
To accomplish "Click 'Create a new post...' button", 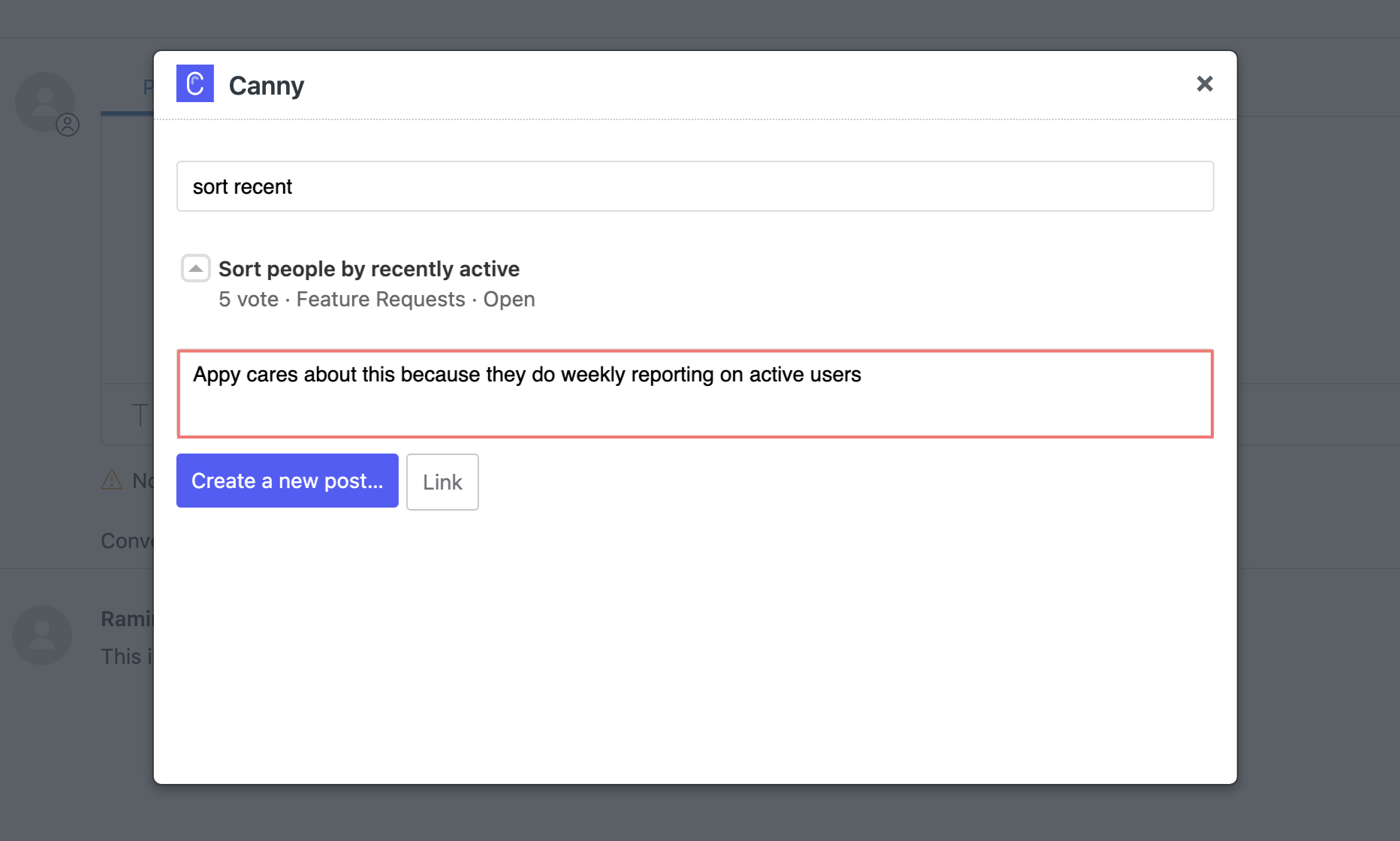I will tap(287, 481).
